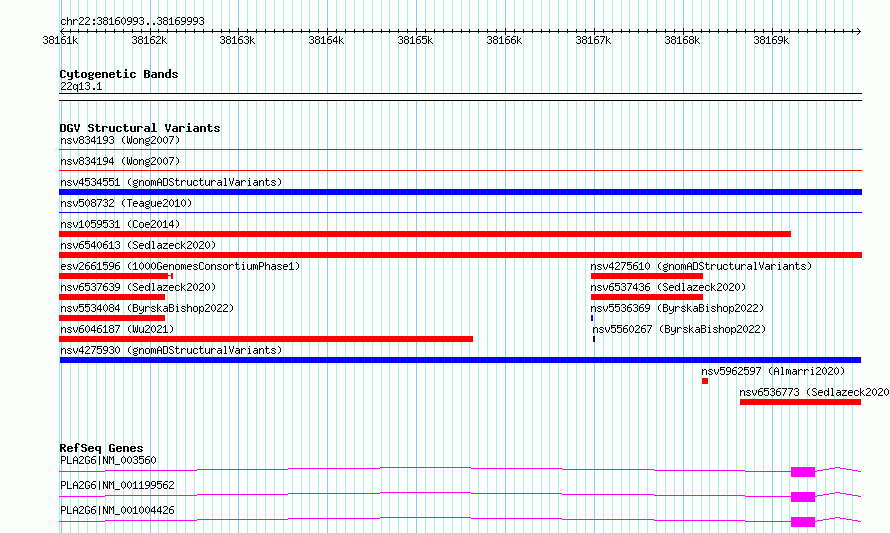Select the red bar under nsv6537639
The height and width of the screenshot is (533, 890).
pyautogui.click(x=112, y=297)
